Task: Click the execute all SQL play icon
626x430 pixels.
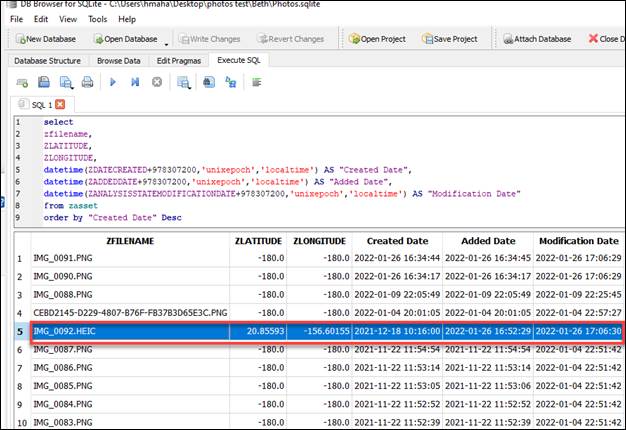Action: click(x=111, y=82)
